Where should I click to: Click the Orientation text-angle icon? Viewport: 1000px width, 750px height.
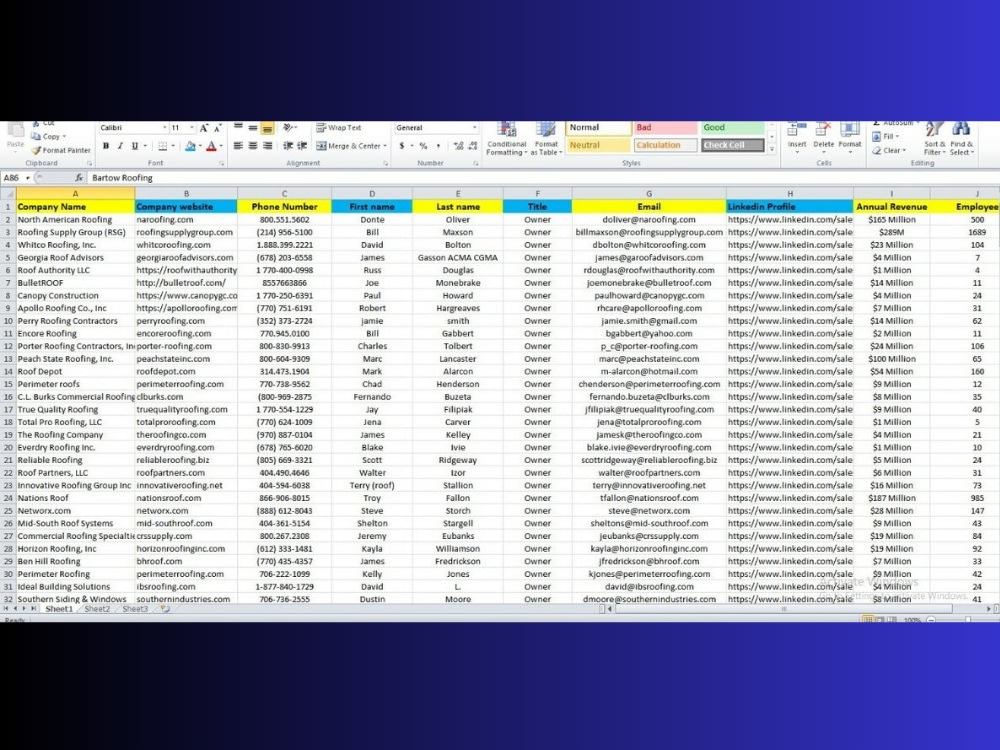[x=288, y=128]
